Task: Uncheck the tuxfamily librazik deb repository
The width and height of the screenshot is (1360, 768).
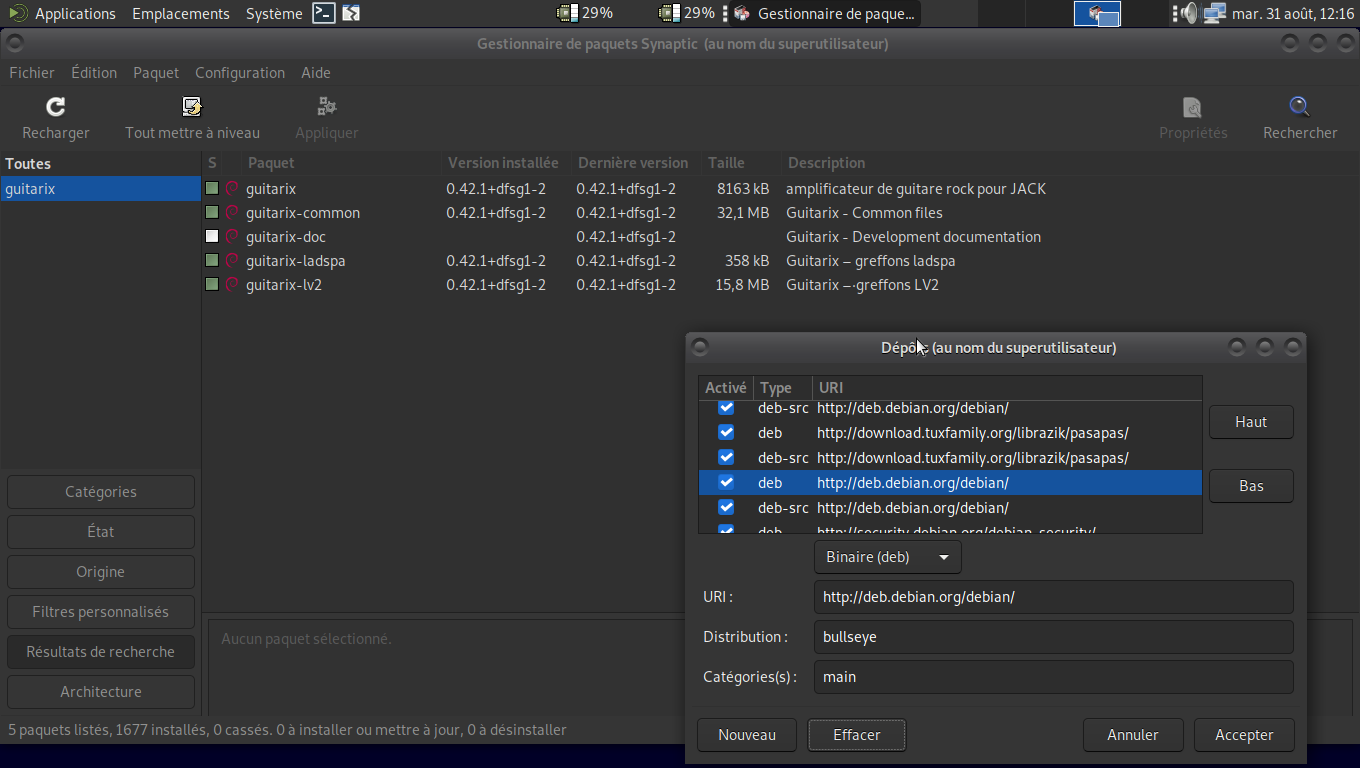Action: 726,433
